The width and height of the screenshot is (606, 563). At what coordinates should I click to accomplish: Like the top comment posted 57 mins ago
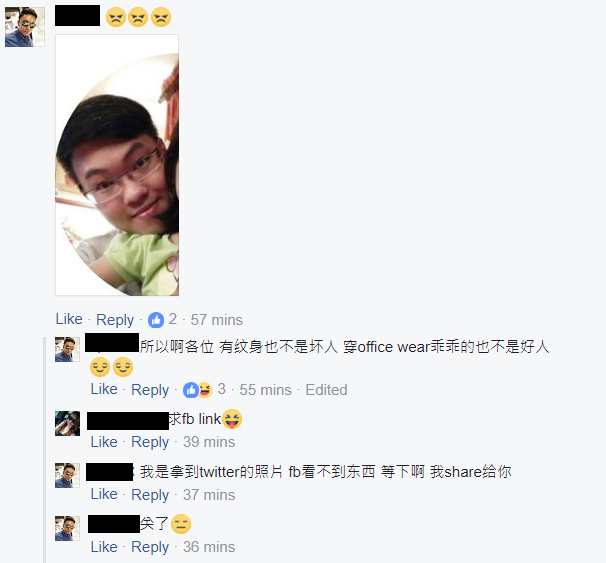click(69, 320)
